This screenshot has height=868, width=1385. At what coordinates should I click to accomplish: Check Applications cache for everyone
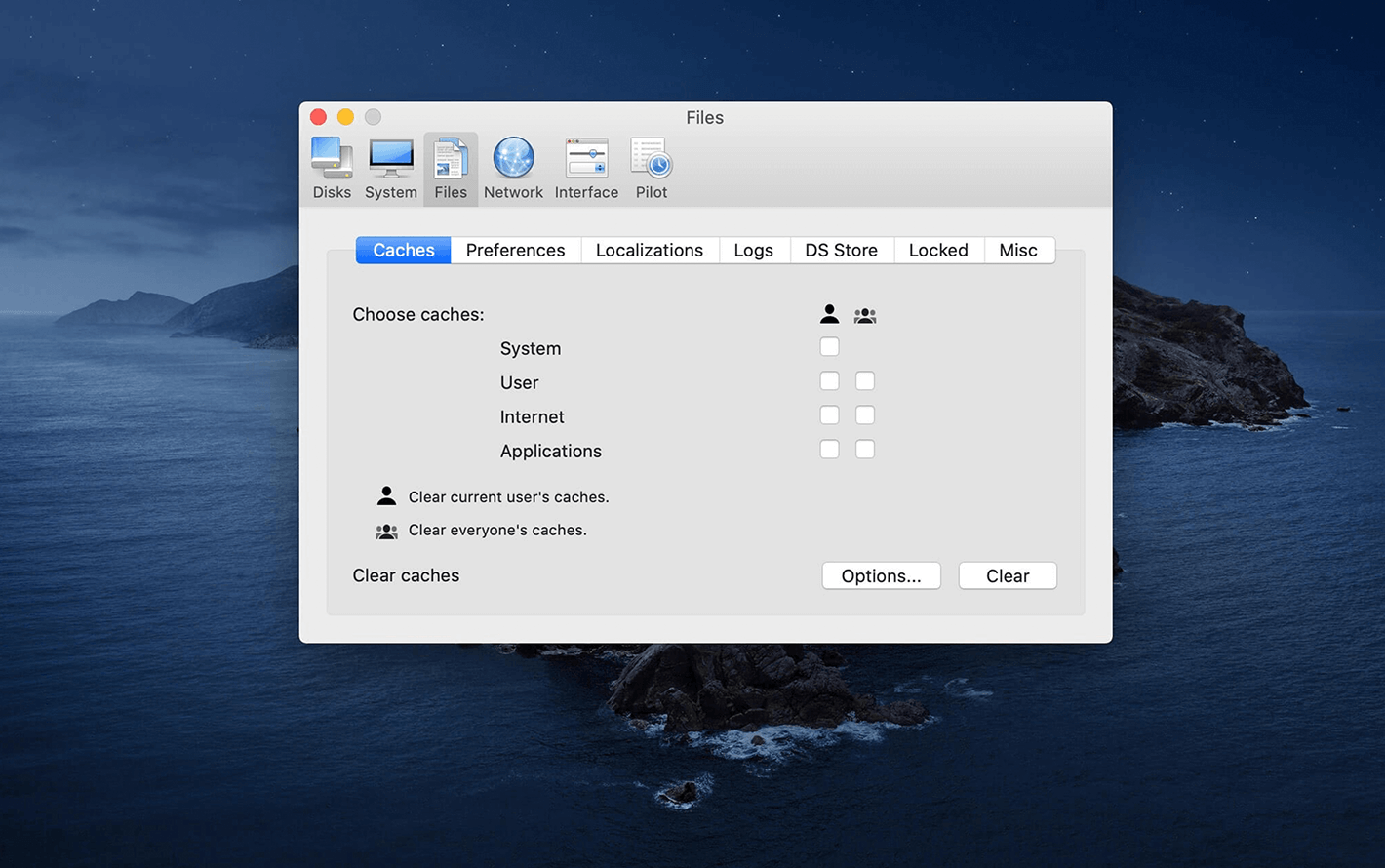tap(865, 450)
